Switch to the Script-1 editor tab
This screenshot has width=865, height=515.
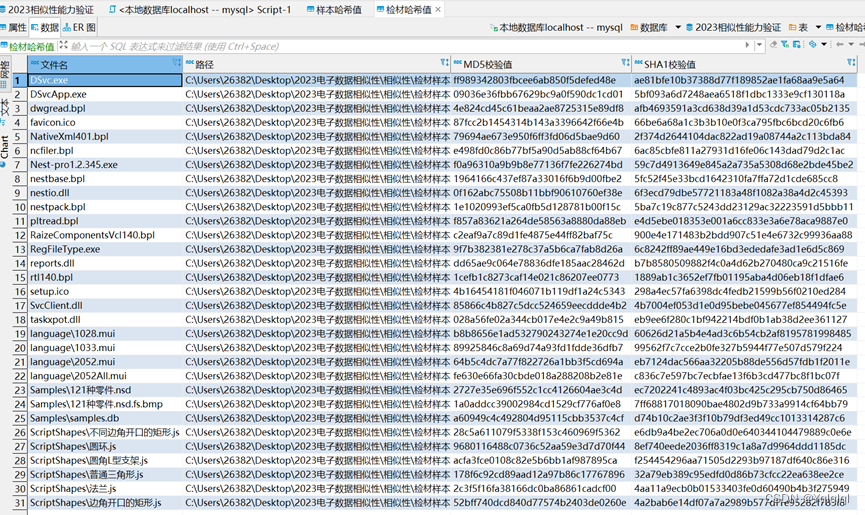coord(200,9)
